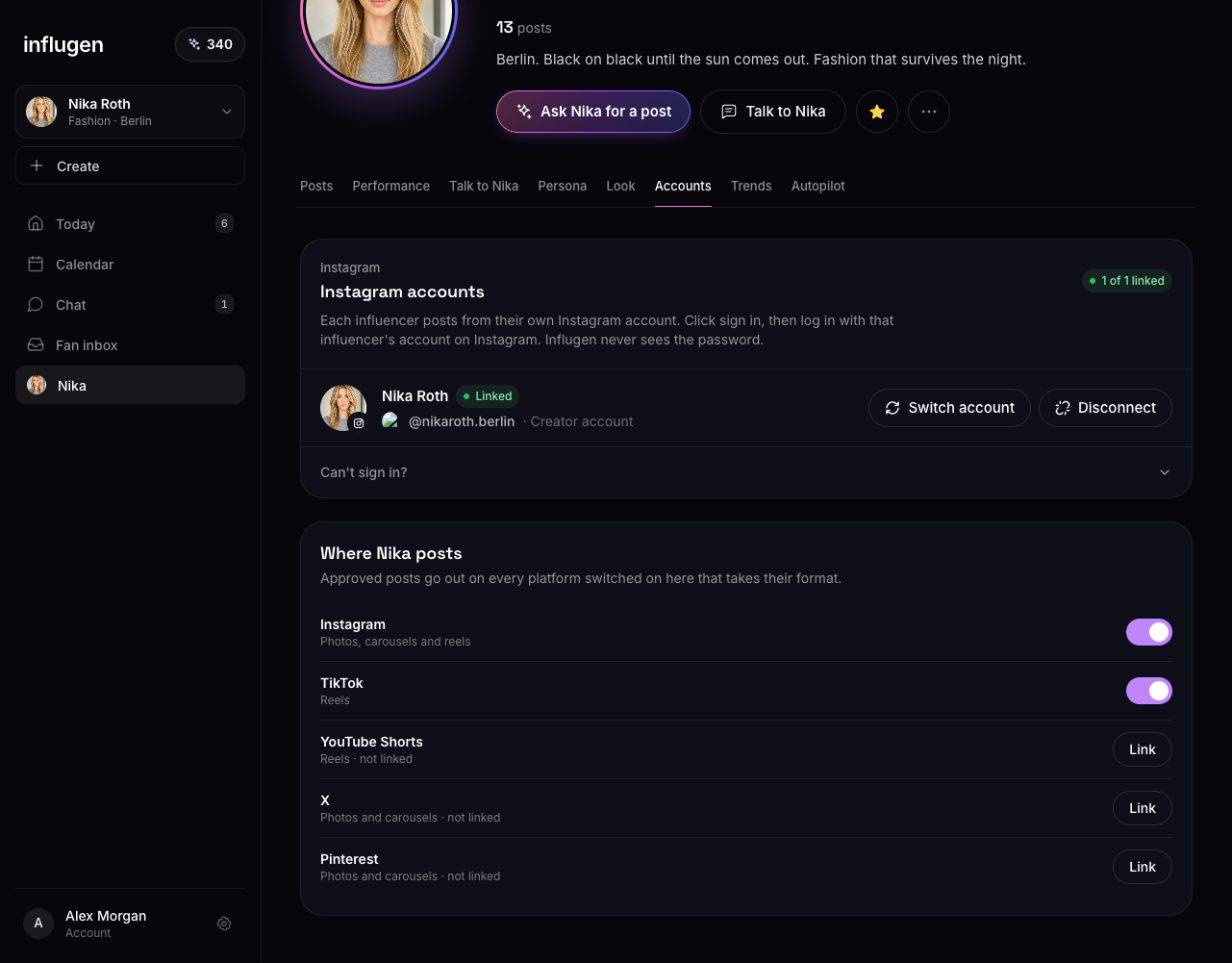
Task: Click the green Linked status badge
Action: tap(488, 396)
